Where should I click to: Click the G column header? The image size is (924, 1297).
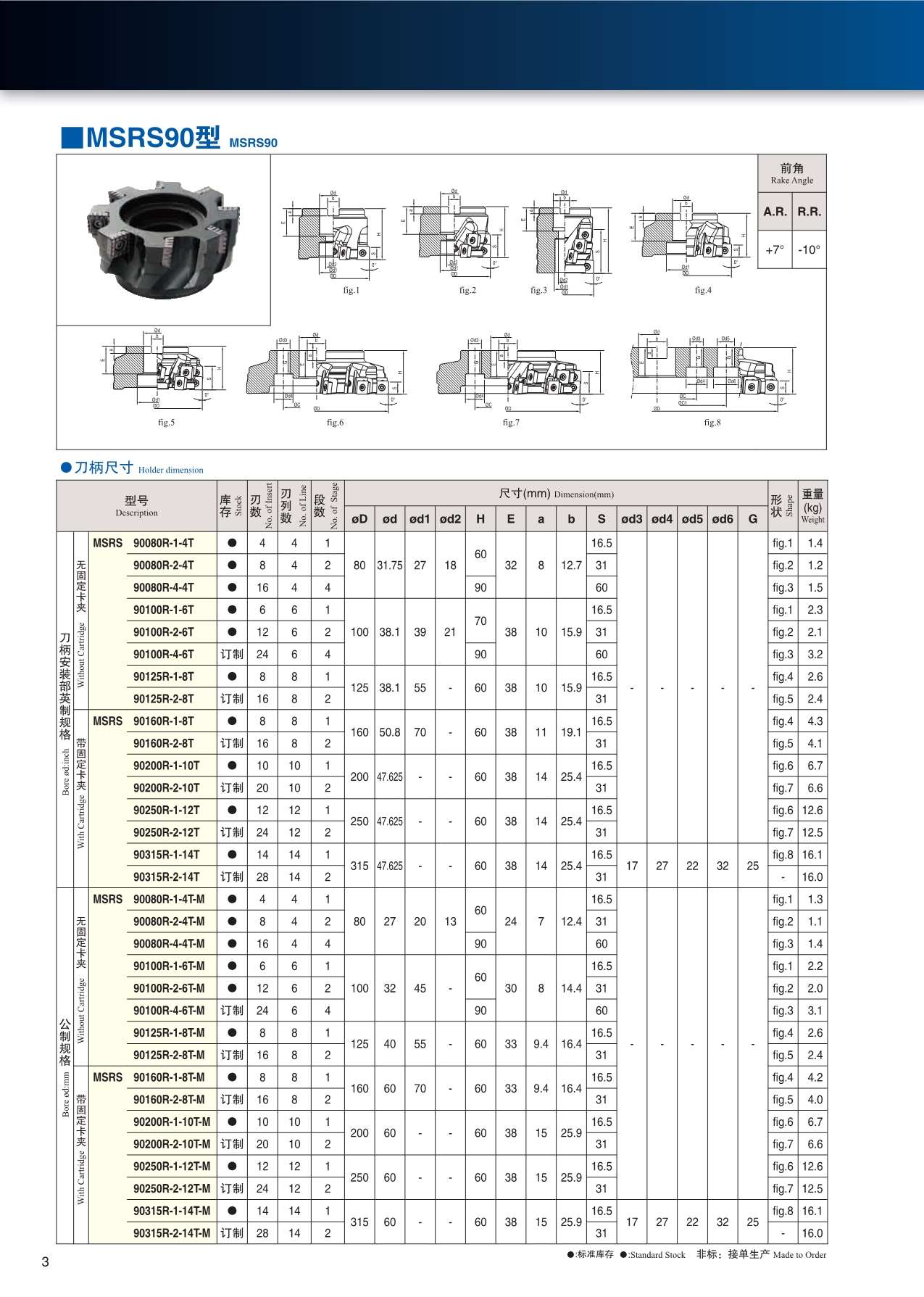753,519
